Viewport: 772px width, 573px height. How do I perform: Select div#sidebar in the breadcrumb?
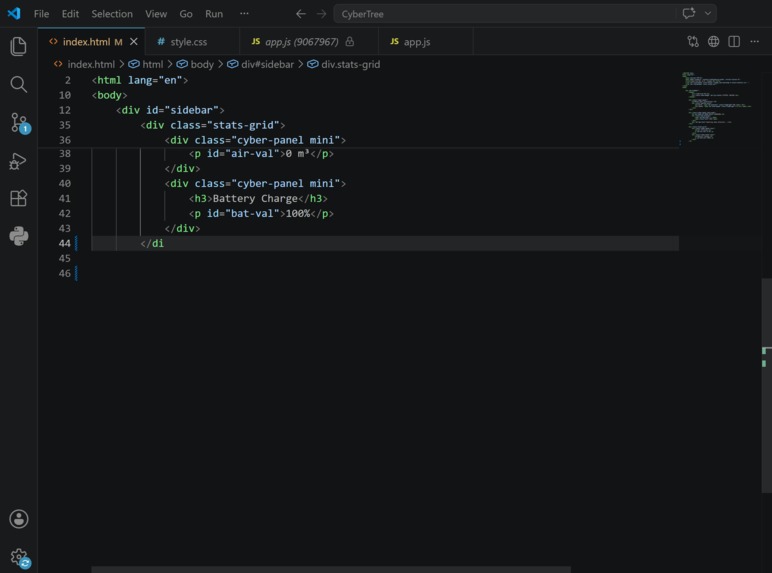261,64
